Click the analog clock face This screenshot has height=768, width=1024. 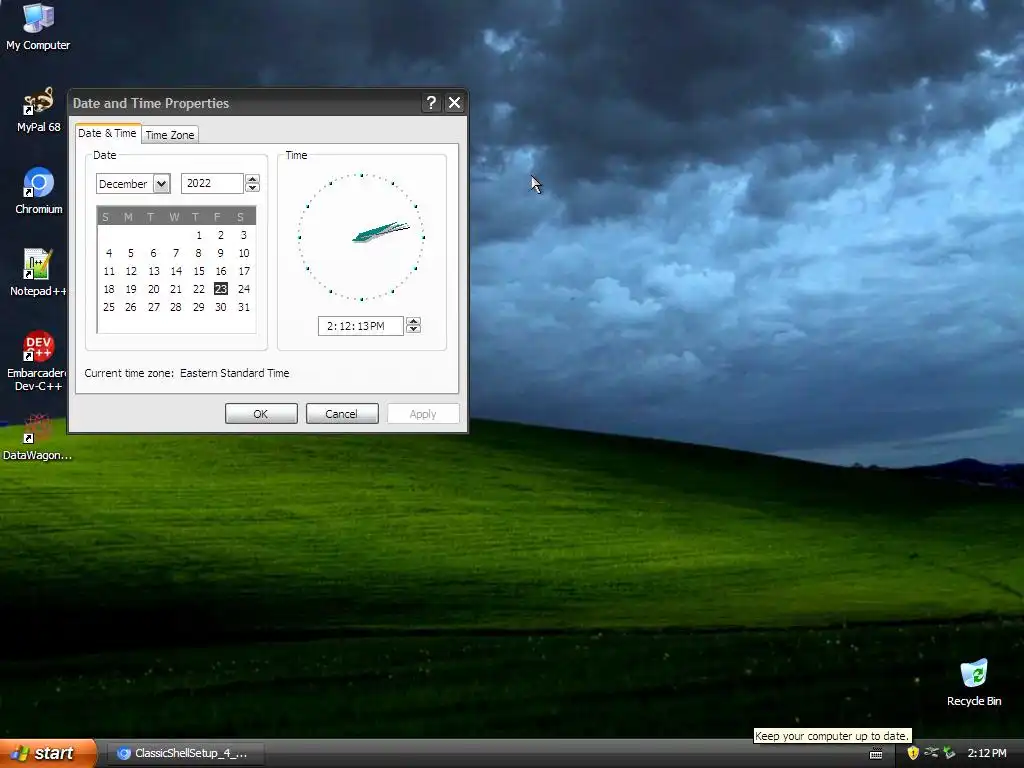361,237
